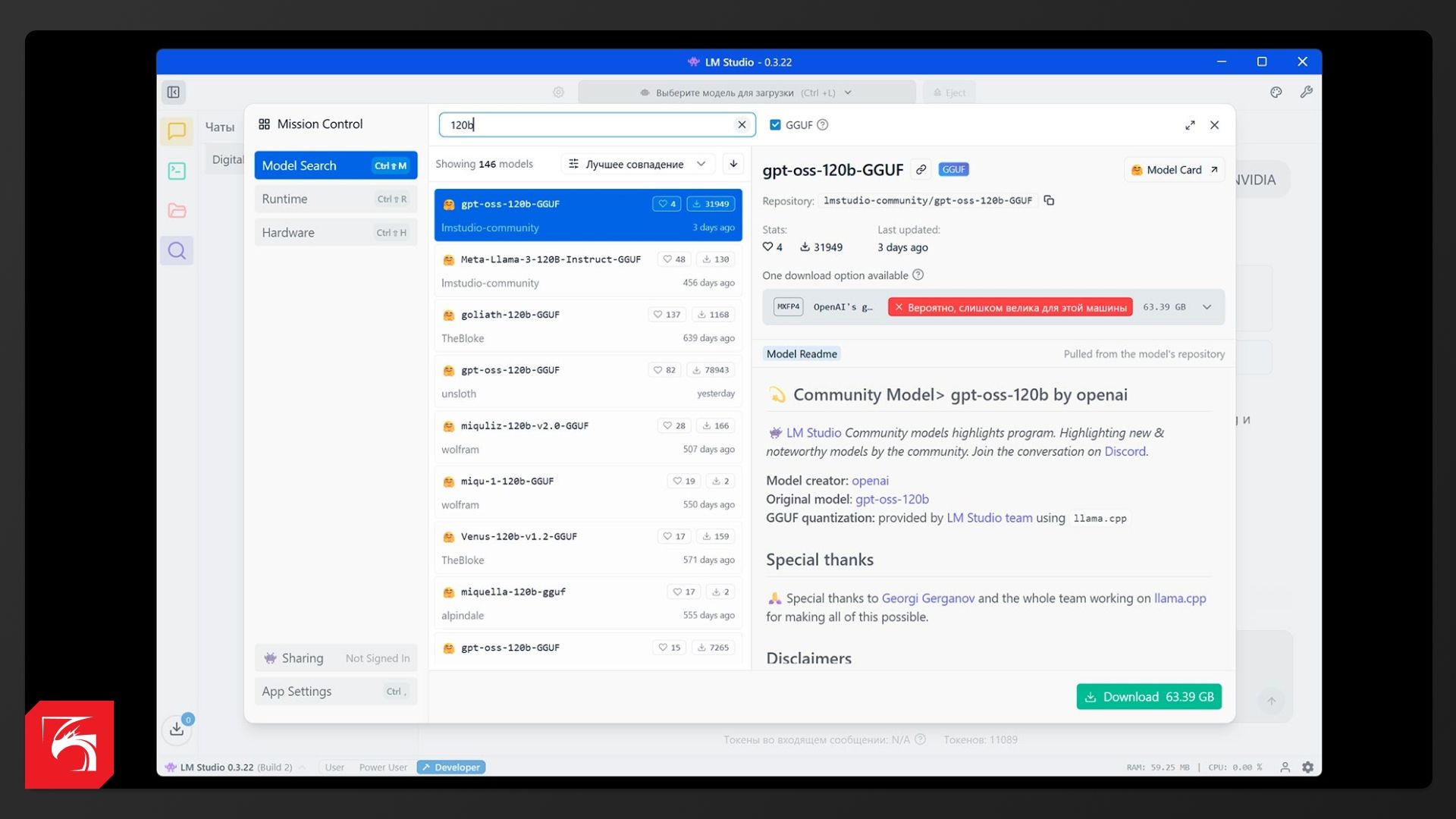
Task: Expand the MXFP4 download option chevron
Action: [x=1207, y=307]
